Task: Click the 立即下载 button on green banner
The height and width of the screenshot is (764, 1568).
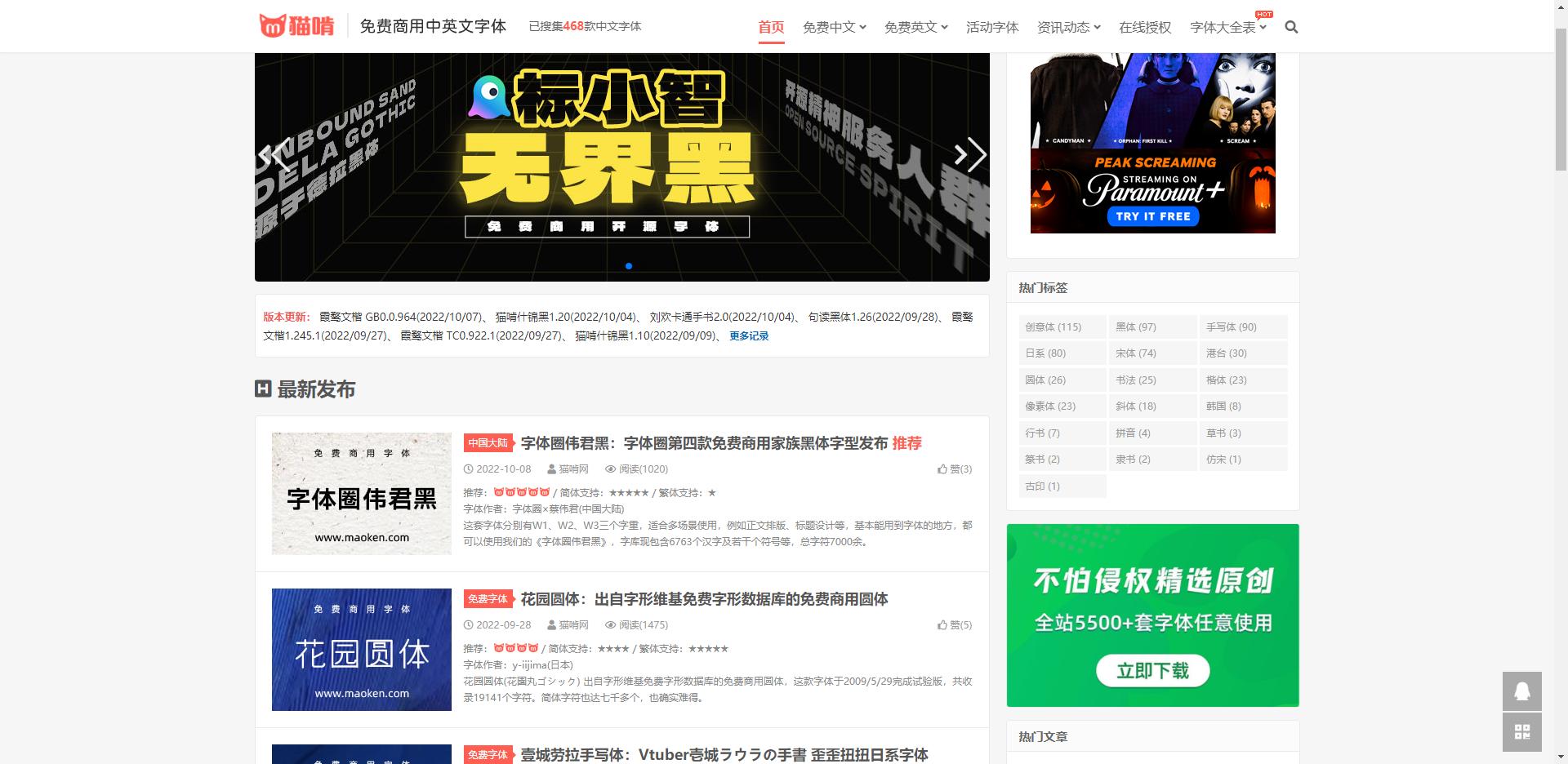Action: coord(1152,670)
